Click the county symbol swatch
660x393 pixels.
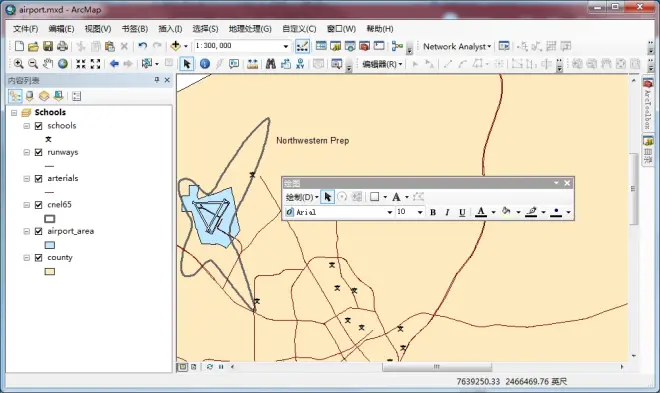coord(50,271)
